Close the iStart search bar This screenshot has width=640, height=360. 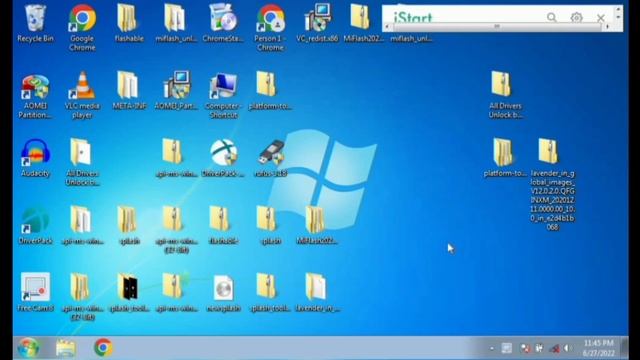600,18
